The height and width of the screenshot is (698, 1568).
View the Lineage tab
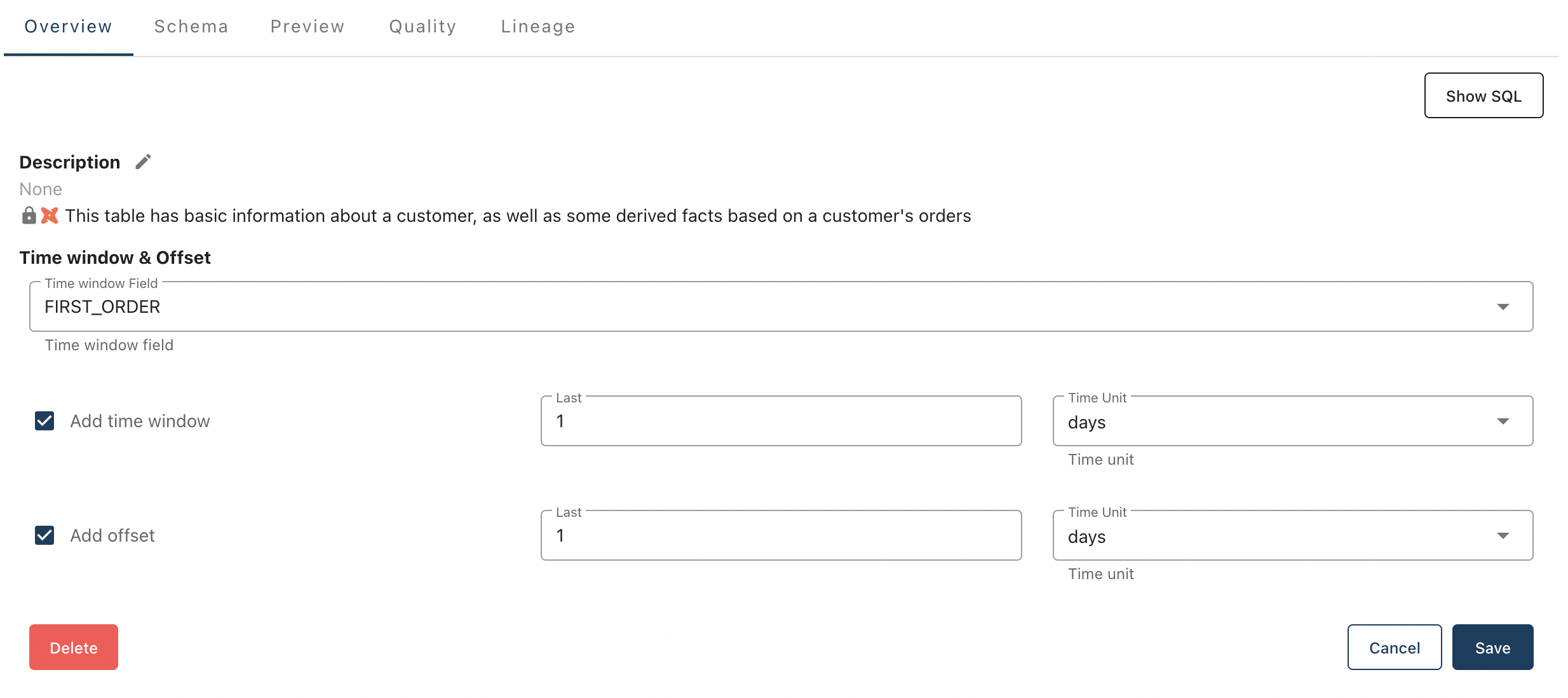click(537, 27)
